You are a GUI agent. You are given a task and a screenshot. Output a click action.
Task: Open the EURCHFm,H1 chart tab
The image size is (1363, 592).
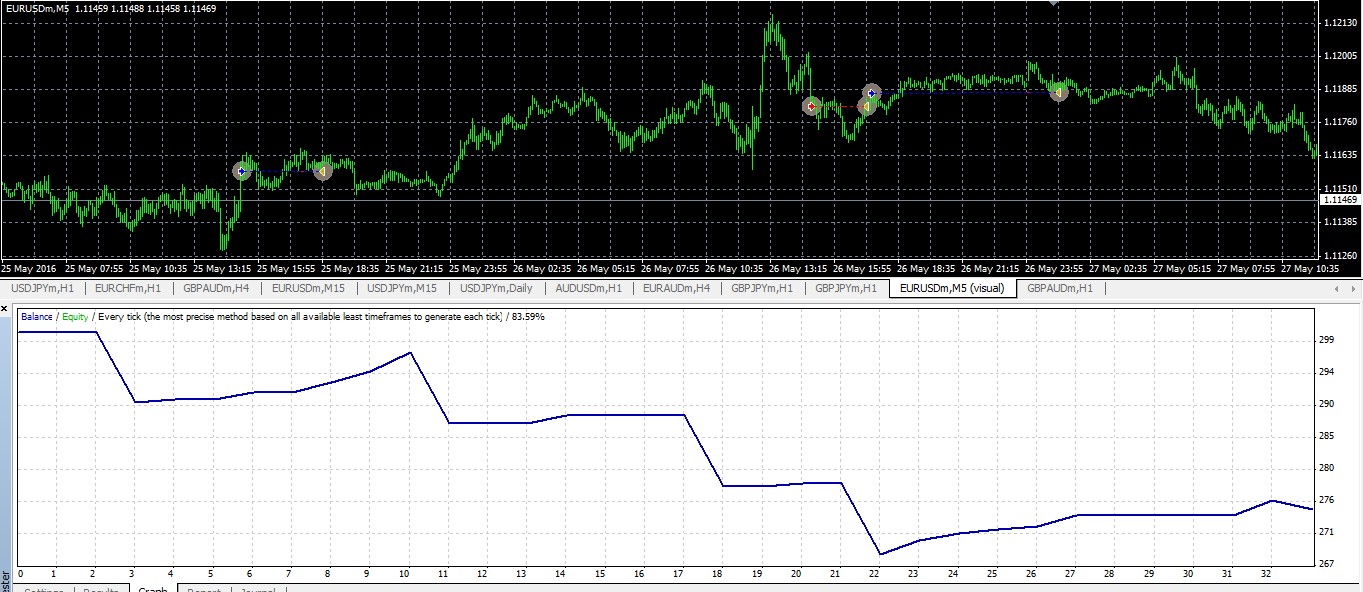coord(127,288)
